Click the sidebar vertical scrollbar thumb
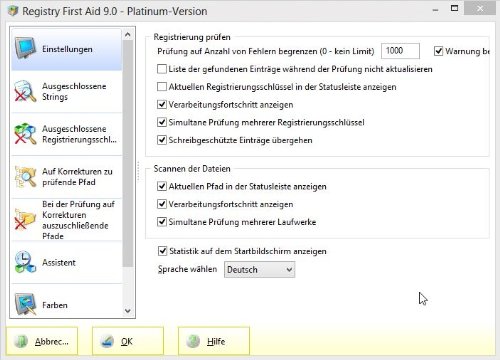This screenshot has width=500, height=360. click(x=128, y=153)
